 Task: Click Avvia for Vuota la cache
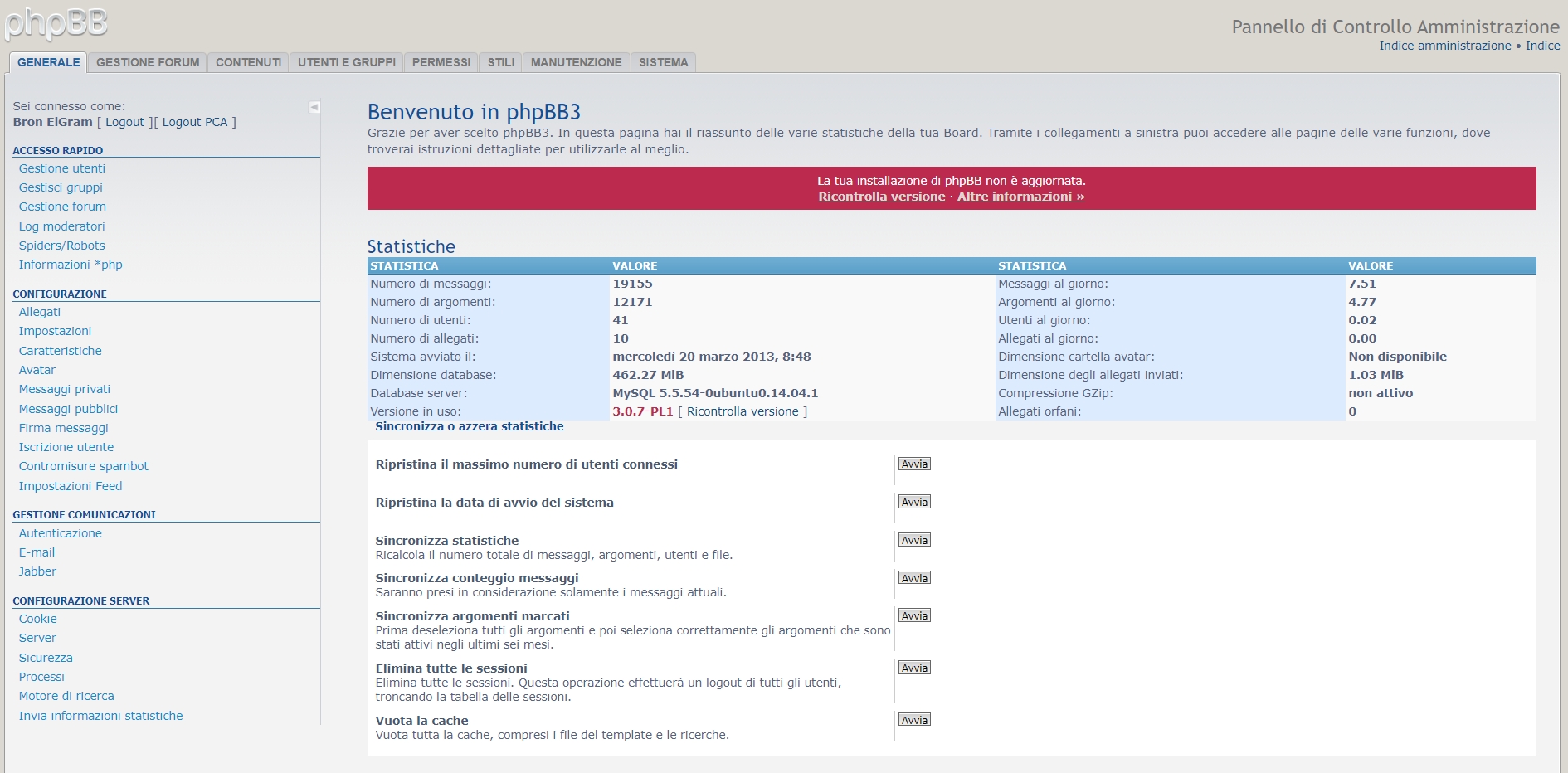tap(914, 720)
